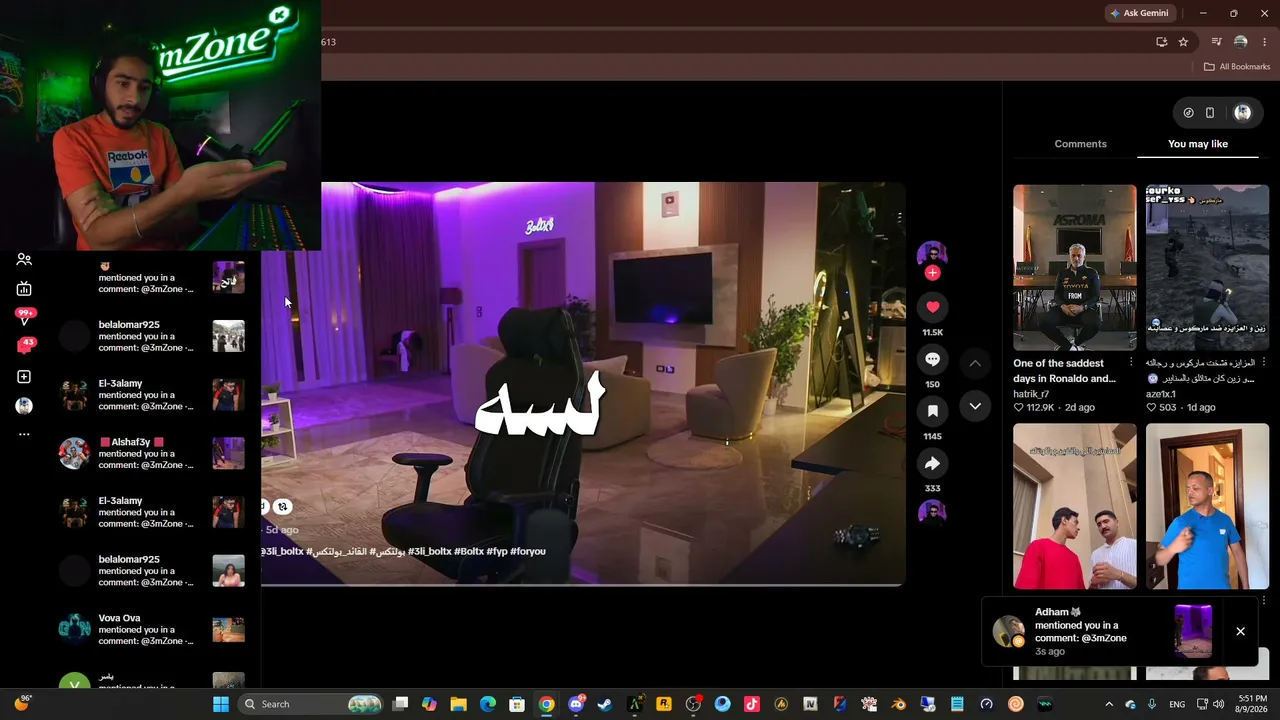
Task: Open the Friends page in the sidebar
Action: 24,260
